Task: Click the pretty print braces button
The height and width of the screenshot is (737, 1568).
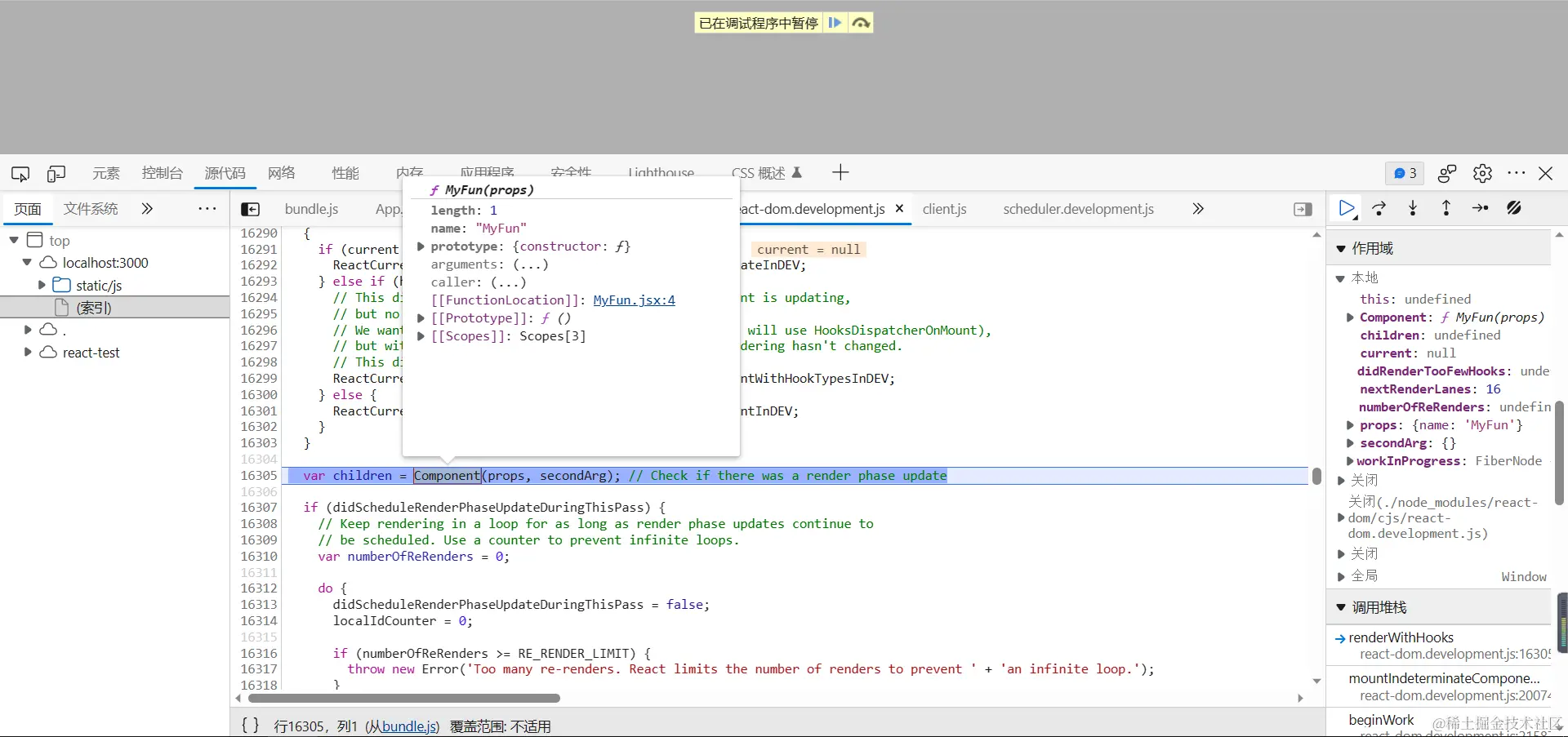Action: click(251, 725)
